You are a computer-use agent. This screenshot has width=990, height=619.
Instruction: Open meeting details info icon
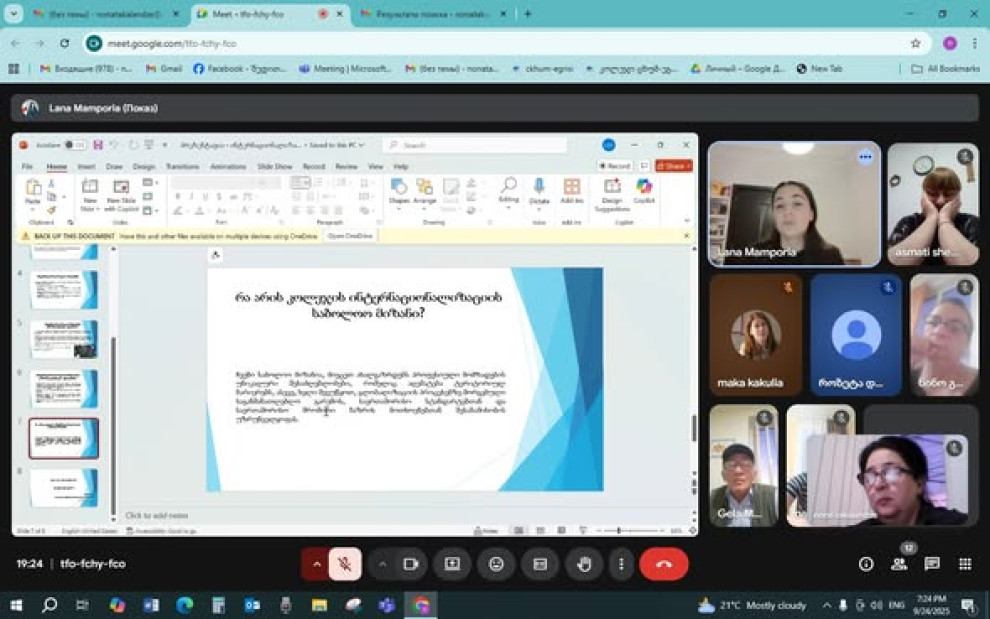tap(866, 564)
